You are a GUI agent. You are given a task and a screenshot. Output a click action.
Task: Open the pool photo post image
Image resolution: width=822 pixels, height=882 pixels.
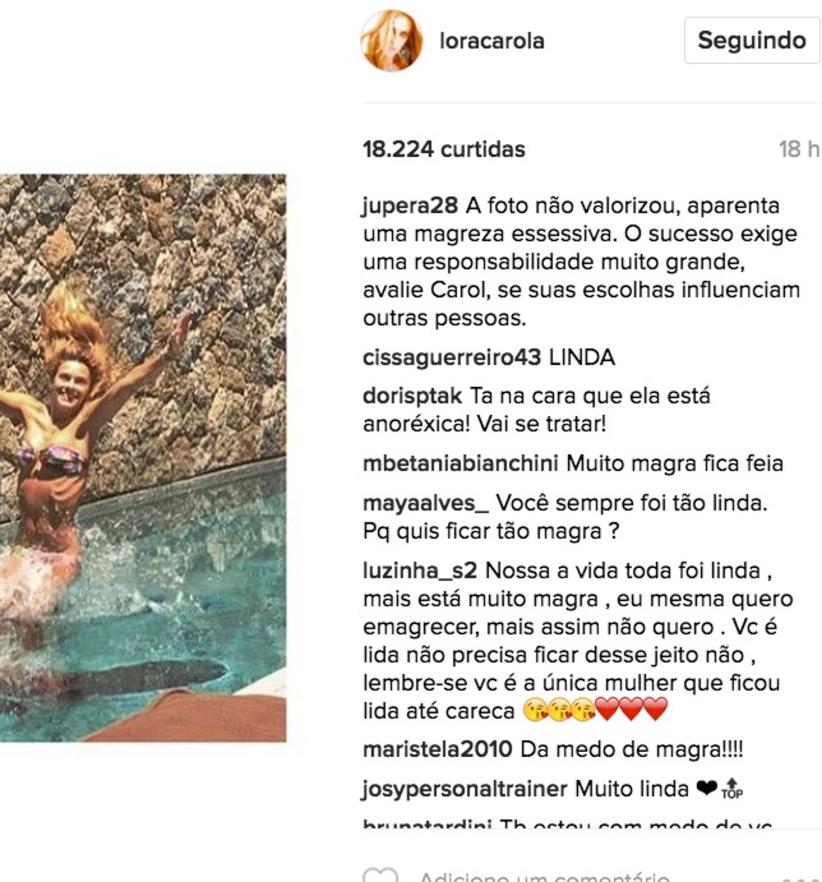point(143,458)
